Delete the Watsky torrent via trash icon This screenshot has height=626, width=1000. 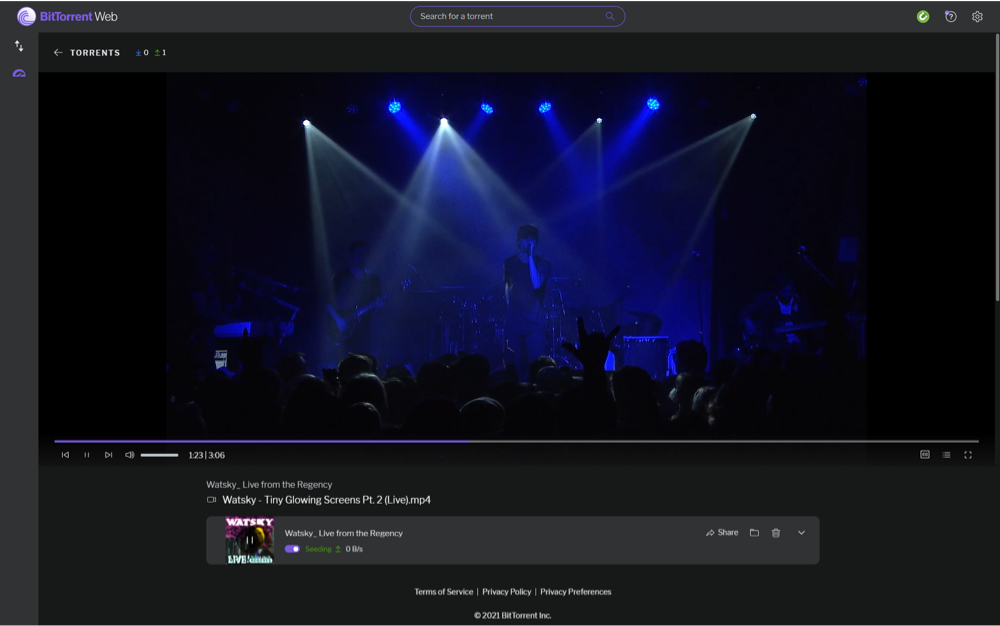[777, 532]
